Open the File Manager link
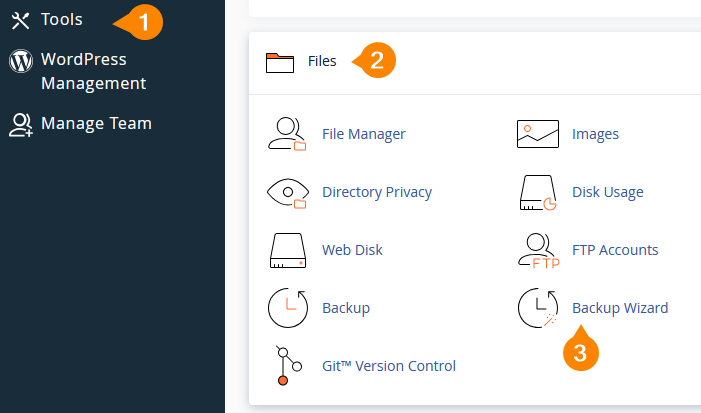This screenshot has width=701, height=413. point(363,134)
